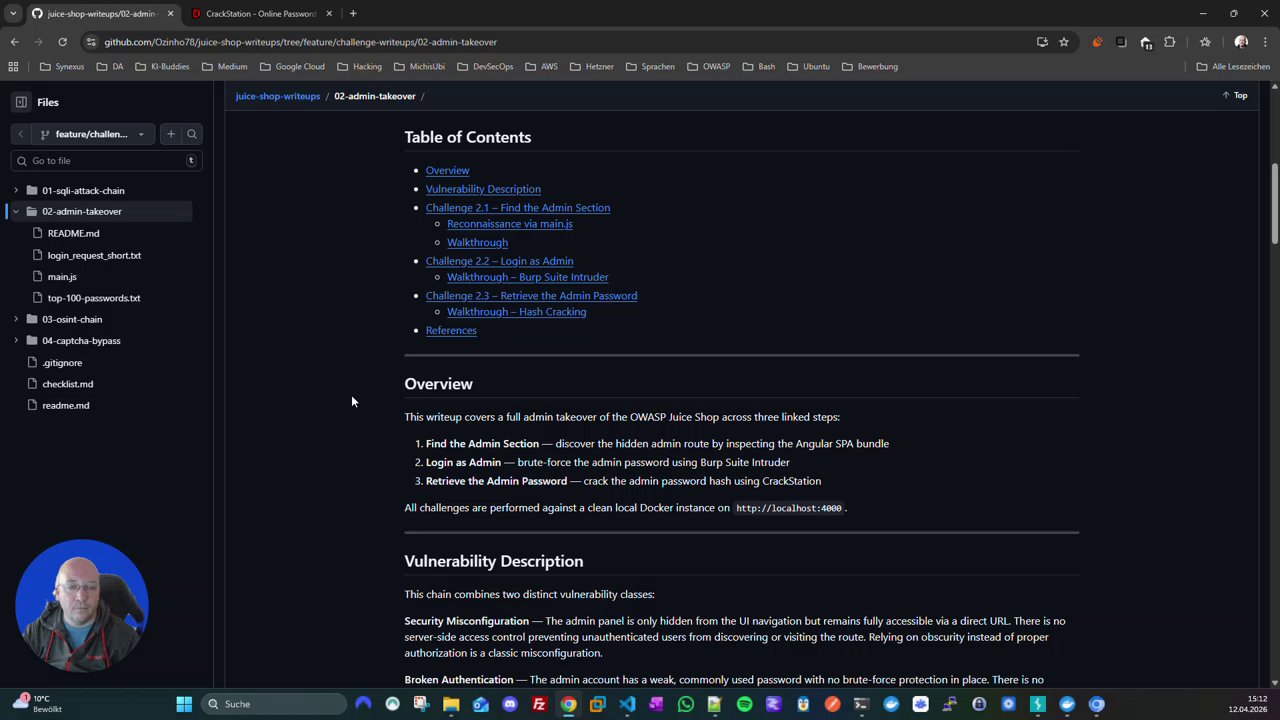This screenshot has width=1280, height=720.
Task: Open the browser extensions puzzle menu
Action: (1169, 42)
